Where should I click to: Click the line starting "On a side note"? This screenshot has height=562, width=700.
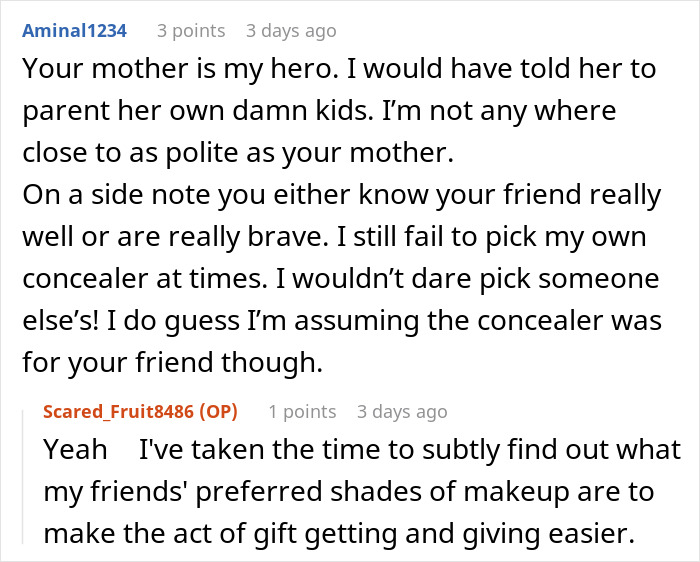pos(340,195)
